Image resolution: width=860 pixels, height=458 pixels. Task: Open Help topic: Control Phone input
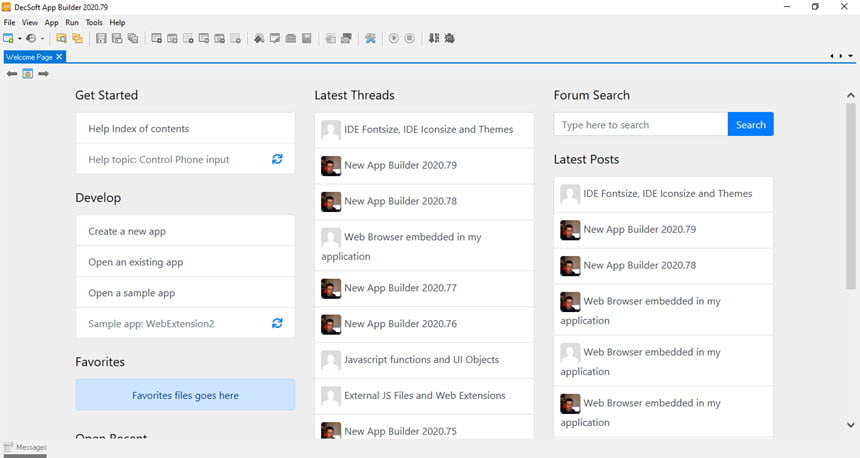(185, 159)
